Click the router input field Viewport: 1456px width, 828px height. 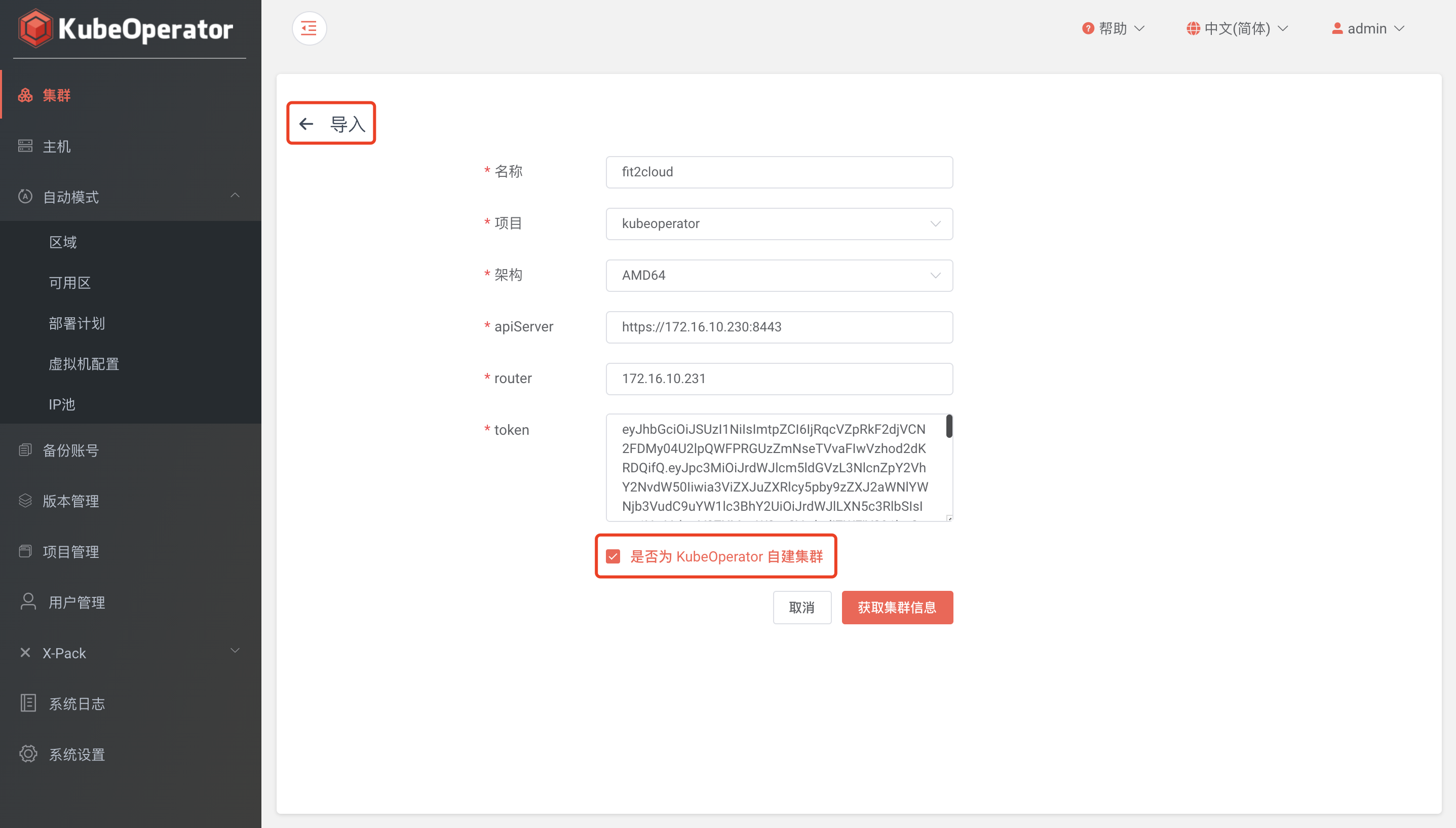[x=779, y=379]
